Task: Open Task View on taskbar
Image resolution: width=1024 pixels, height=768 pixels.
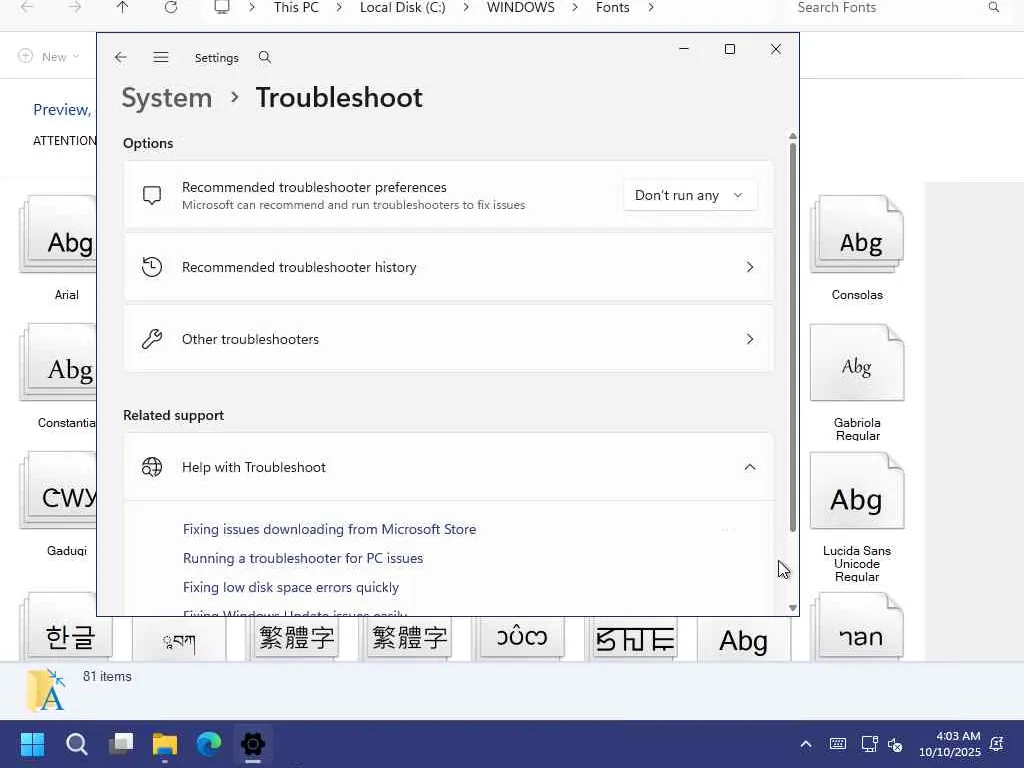Action: point(121,744)
